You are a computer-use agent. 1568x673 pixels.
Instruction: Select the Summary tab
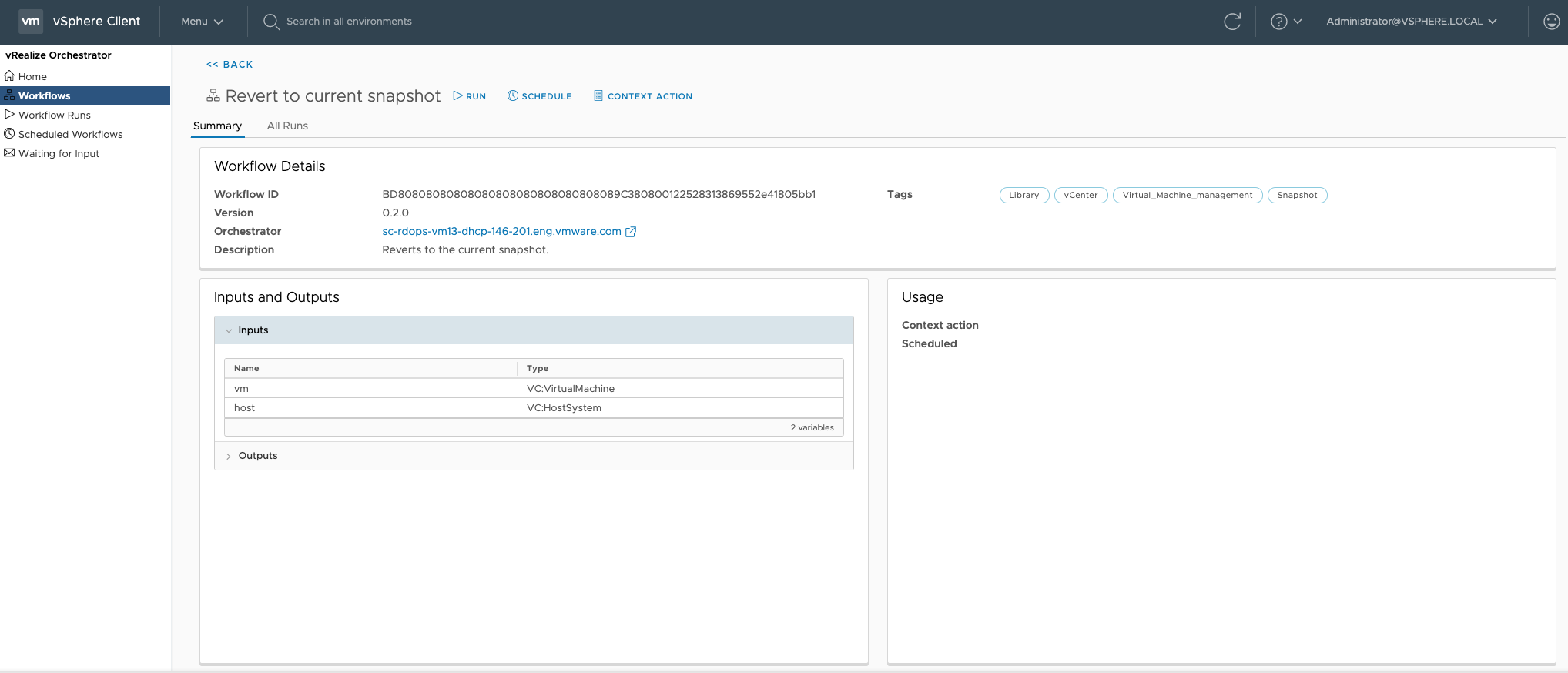coord(217,126)
